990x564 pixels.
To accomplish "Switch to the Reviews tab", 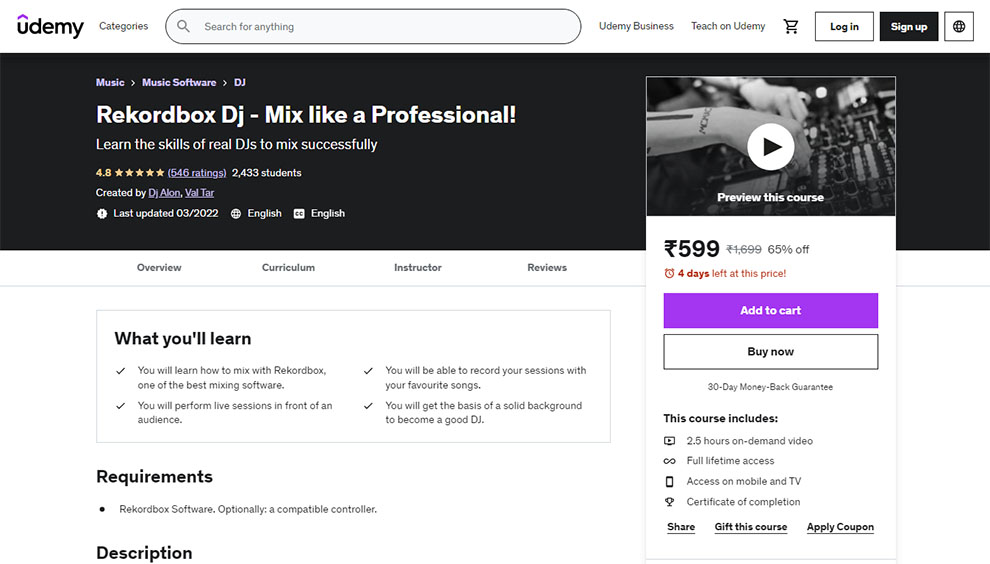I will click(x=547, y=268).
